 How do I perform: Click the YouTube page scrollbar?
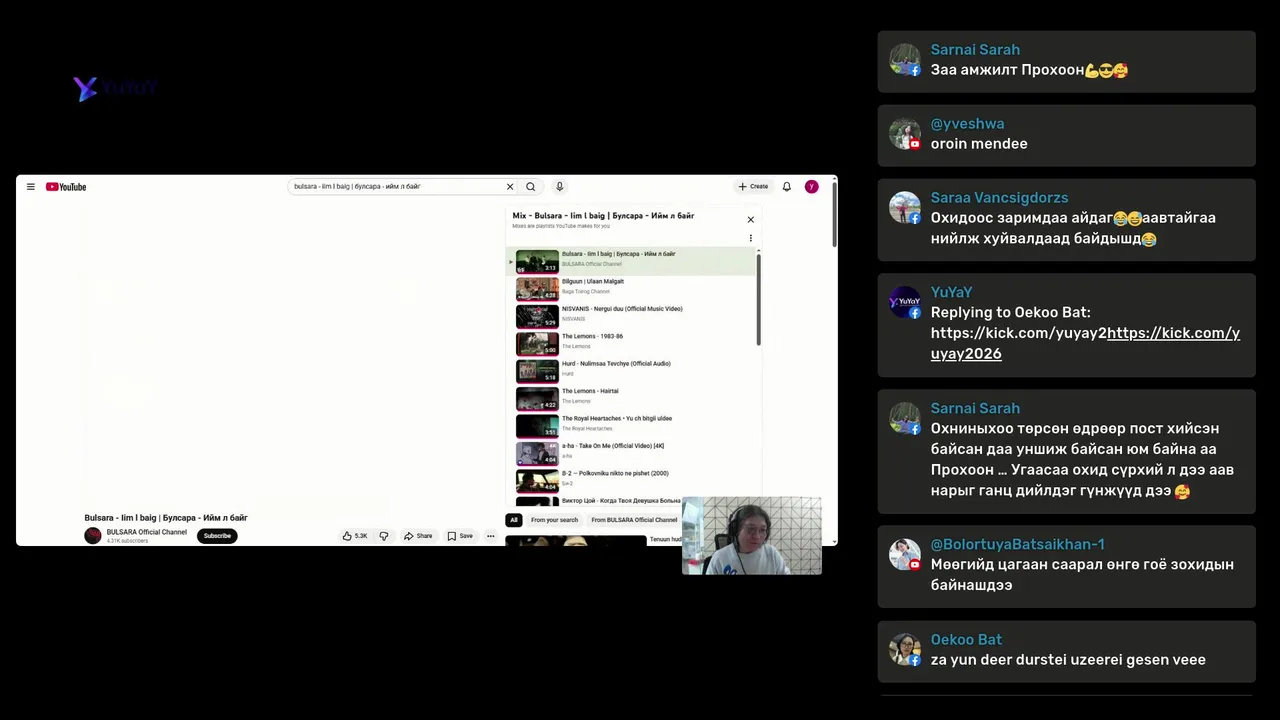834,215
